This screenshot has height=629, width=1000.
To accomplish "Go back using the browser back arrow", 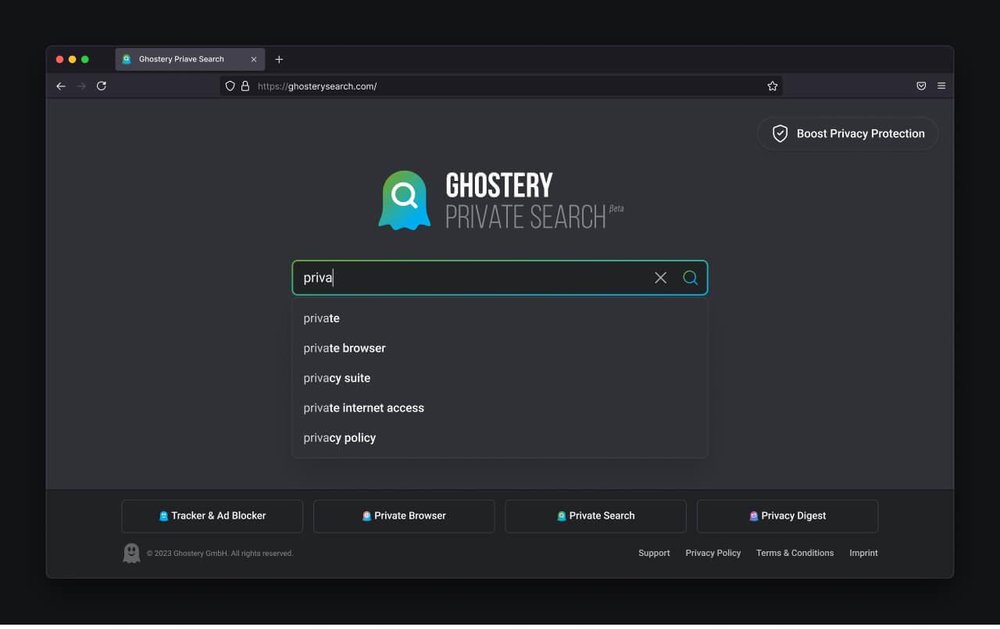I will 61,86.
